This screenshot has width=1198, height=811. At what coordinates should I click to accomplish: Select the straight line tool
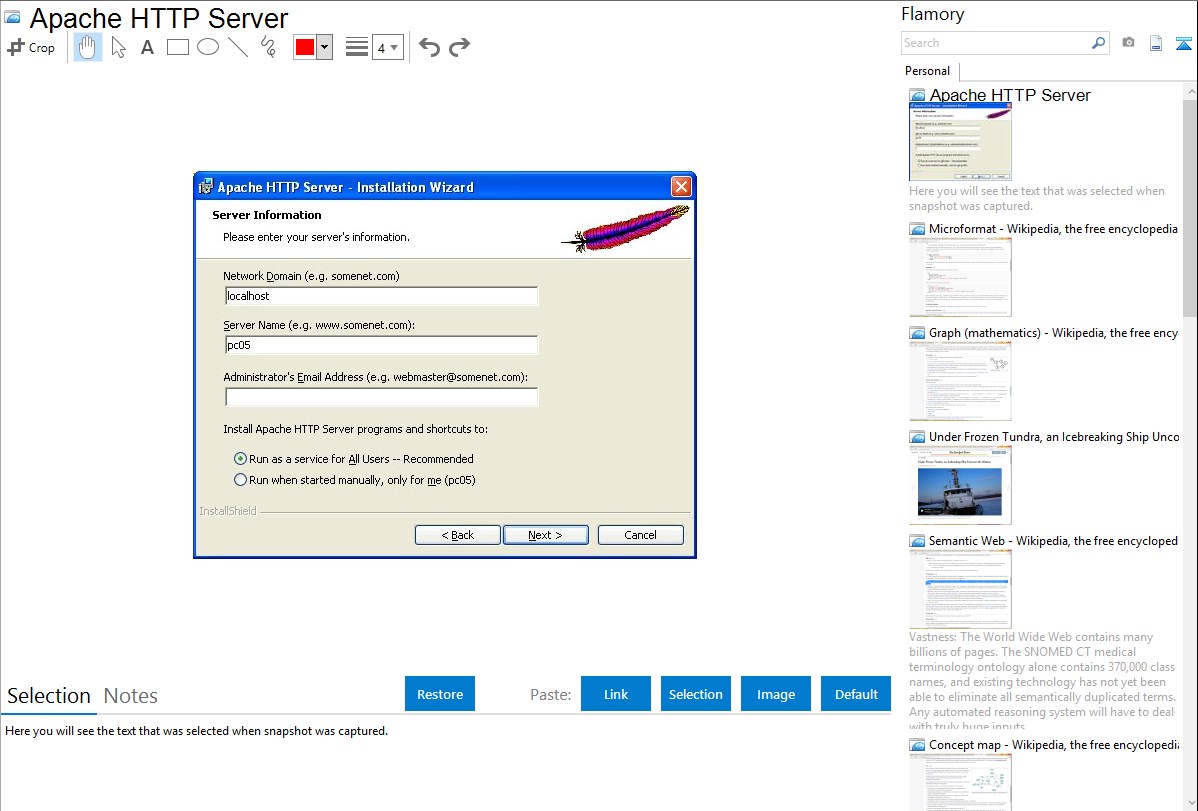tap(238, 47)
